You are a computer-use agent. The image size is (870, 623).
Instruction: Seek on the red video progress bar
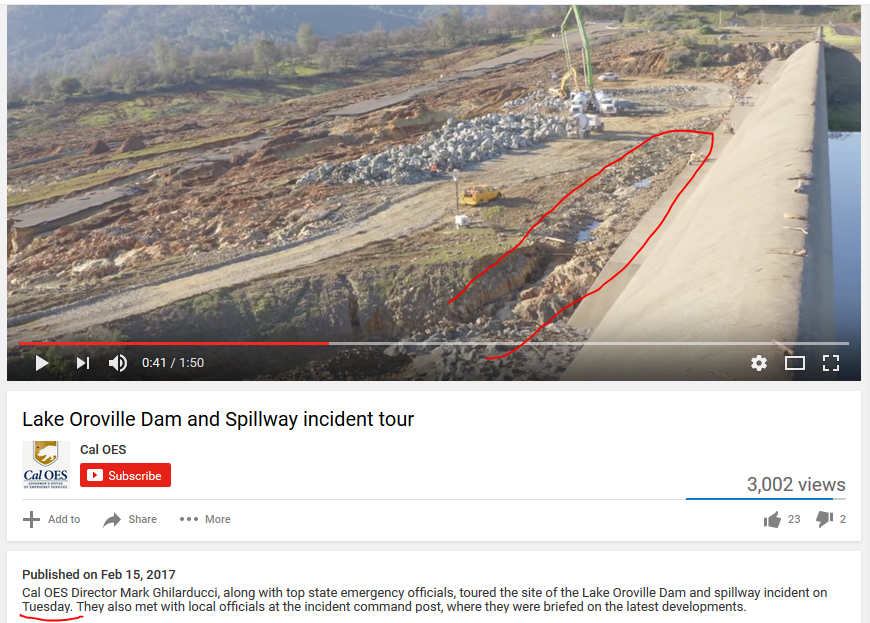[x=174, y=343]
